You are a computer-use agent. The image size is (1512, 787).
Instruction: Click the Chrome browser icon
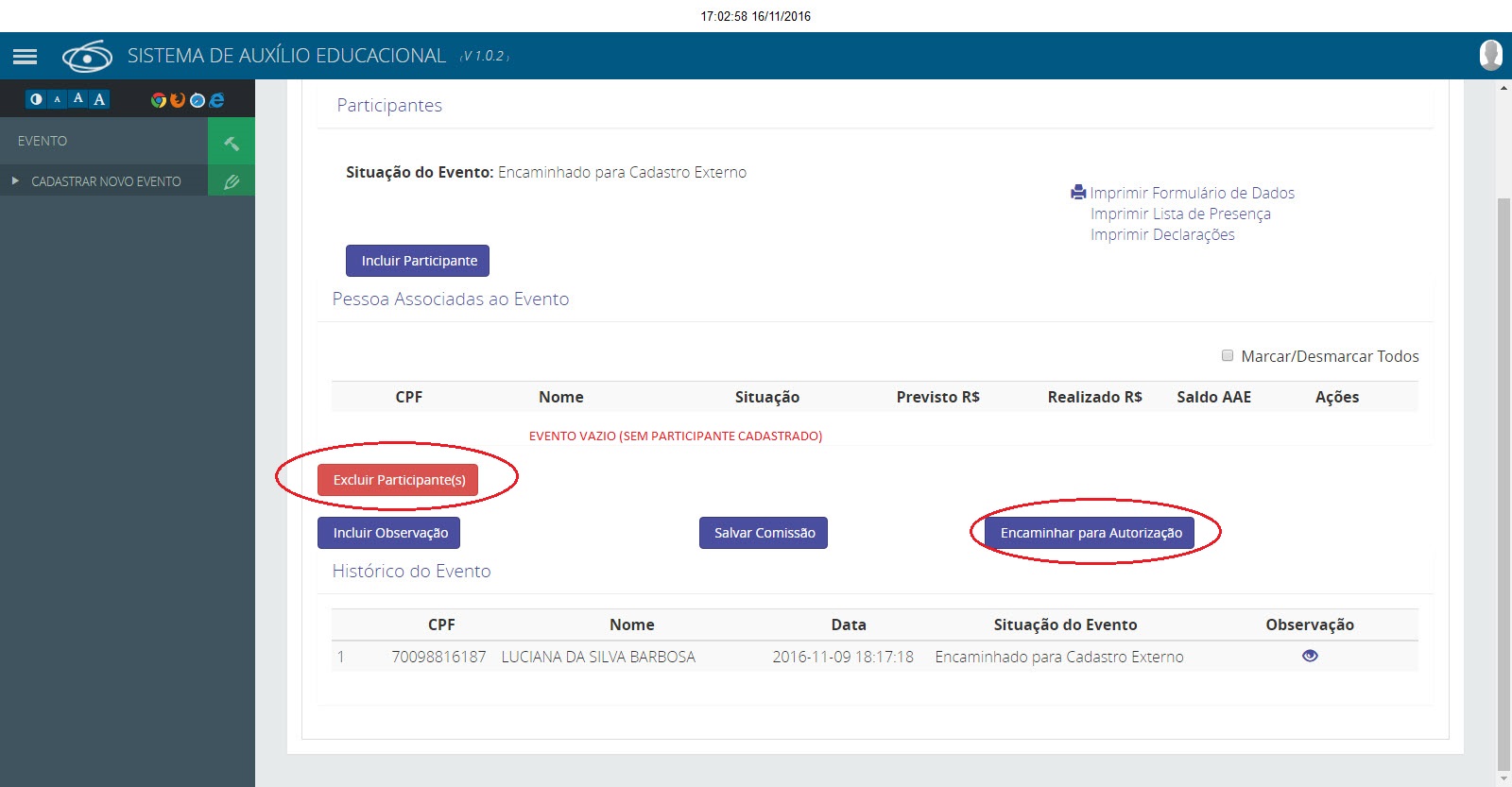[x=159, y=100]
